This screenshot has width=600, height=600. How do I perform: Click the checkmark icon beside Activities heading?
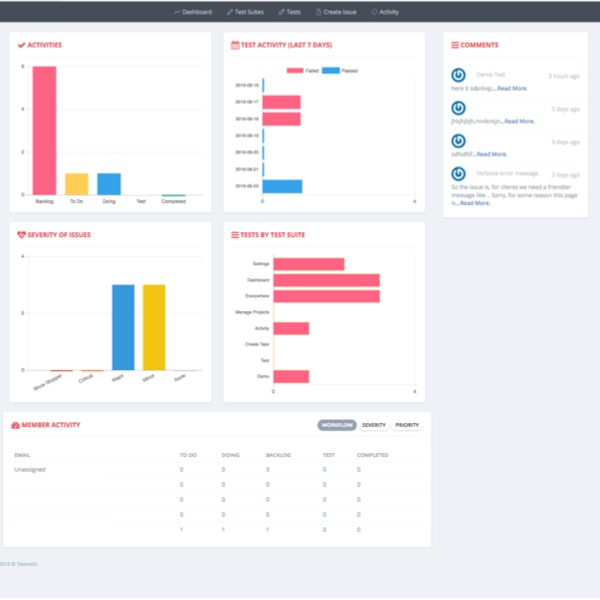[x=21, y=45]
